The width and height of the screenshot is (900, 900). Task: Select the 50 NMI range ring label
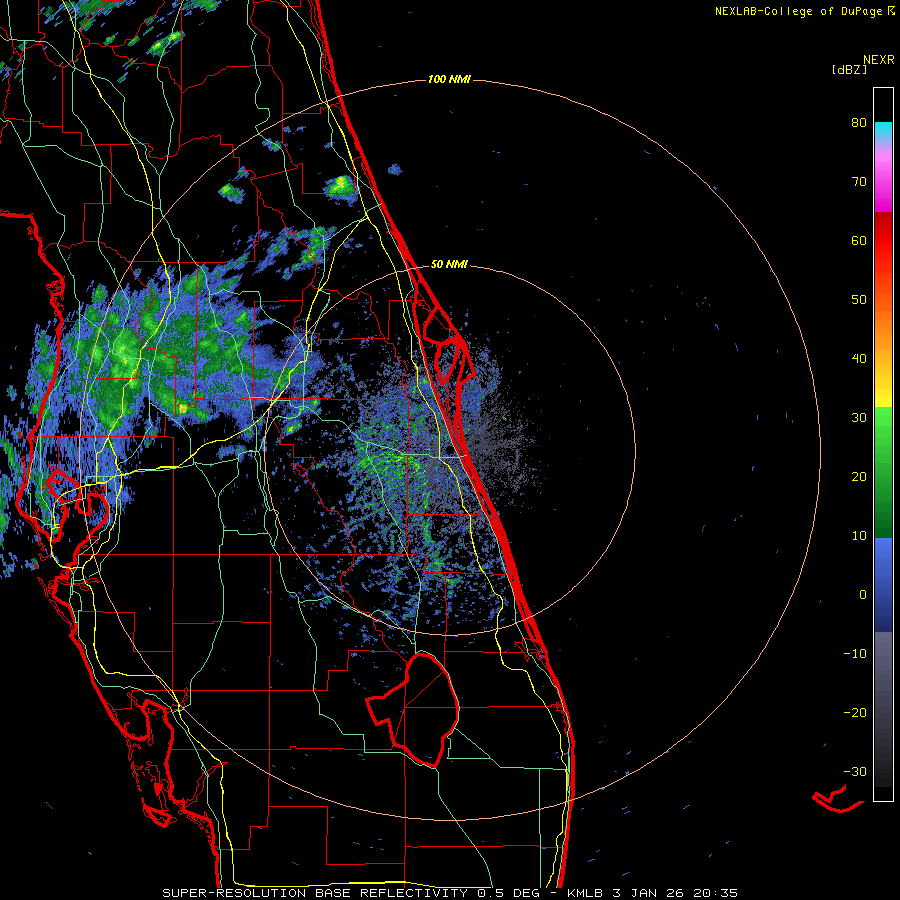pos(449,265)
